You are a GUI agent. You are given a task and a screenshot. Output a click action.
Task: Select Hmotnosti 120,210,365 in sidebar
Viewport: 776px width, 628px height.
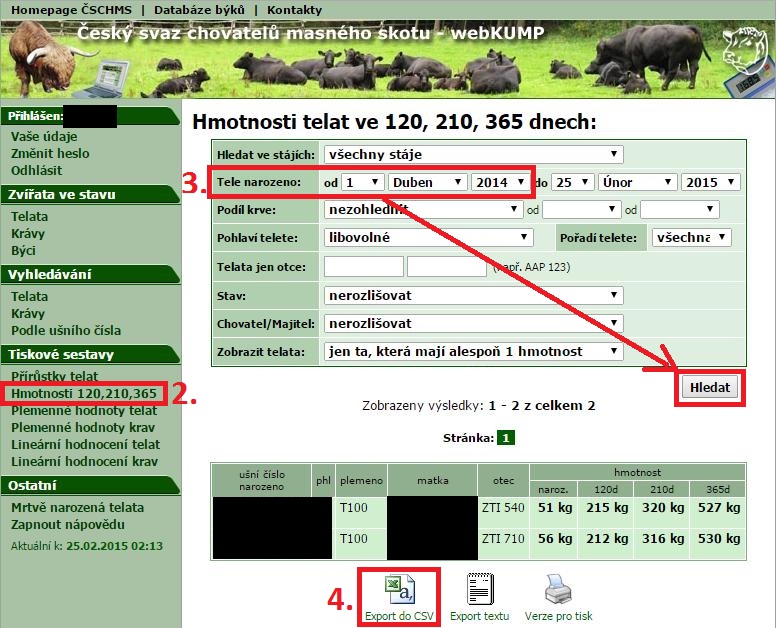[x=84, y=393]
